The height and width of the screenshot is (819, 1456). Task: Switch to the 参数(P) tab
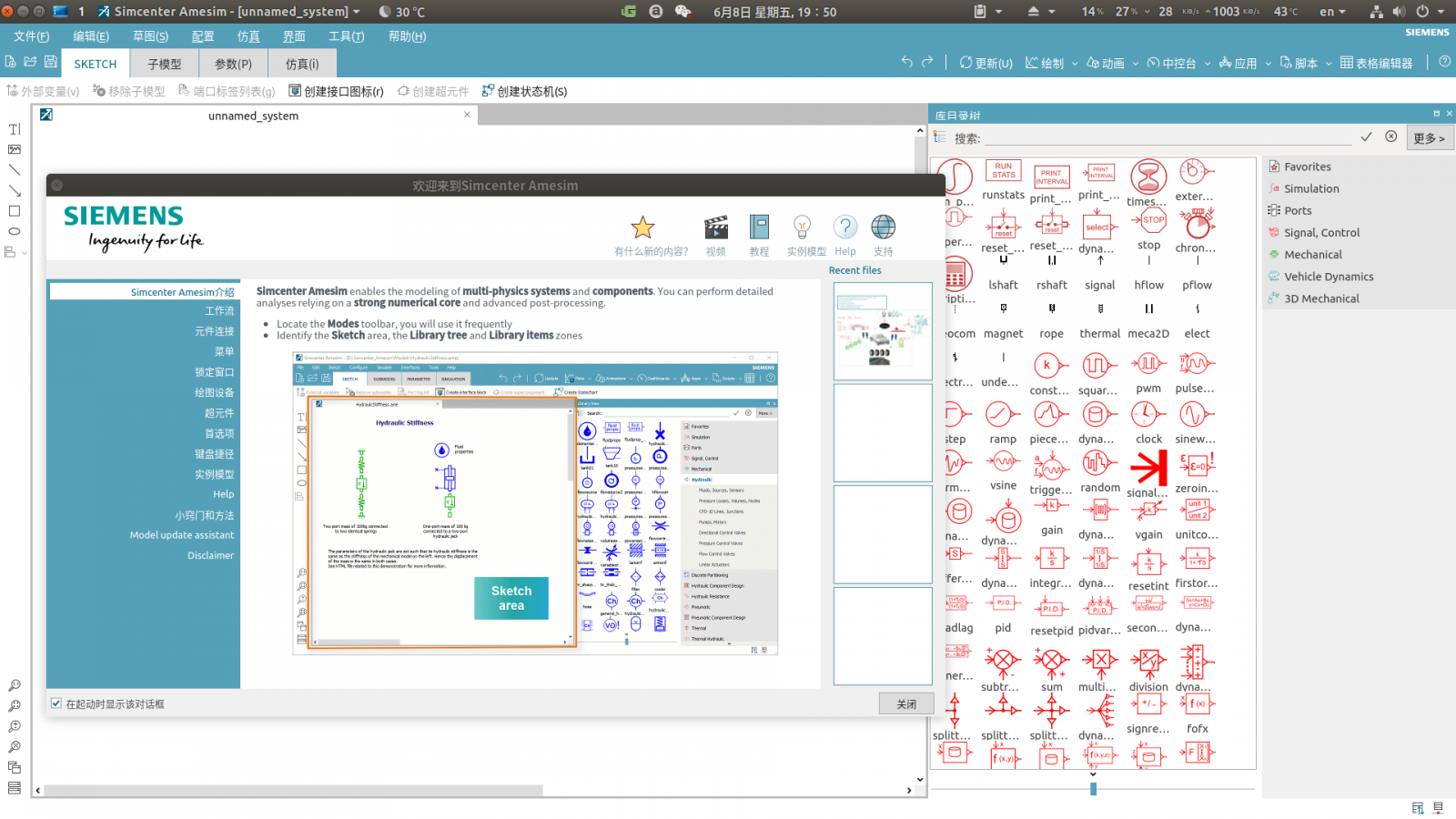[233, 63]
